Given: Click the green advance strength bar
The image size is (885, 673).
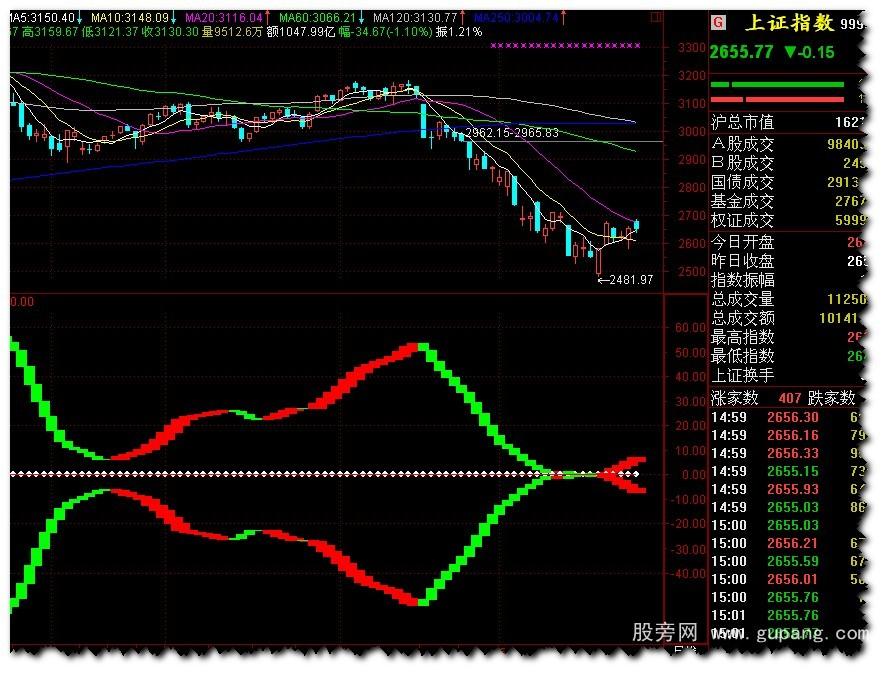Looking at the screenshot, I should click(x=778, y=84).
